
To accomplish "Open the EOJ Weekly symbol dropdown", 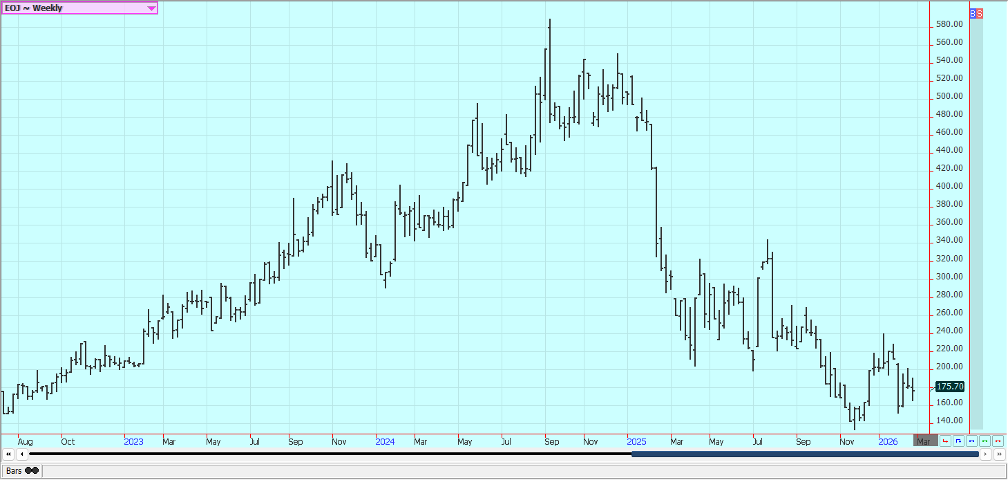I will [151, 8].
